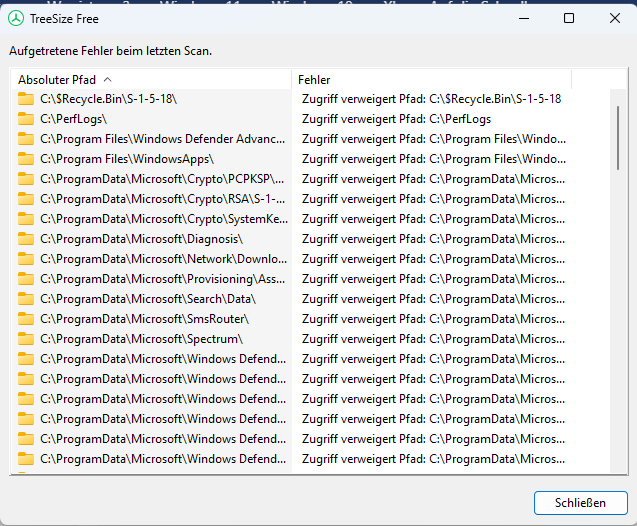Select folder icon next to WindowsApps path
The height and width of the screenshot is (526, 637).
[x=26, y=159]
